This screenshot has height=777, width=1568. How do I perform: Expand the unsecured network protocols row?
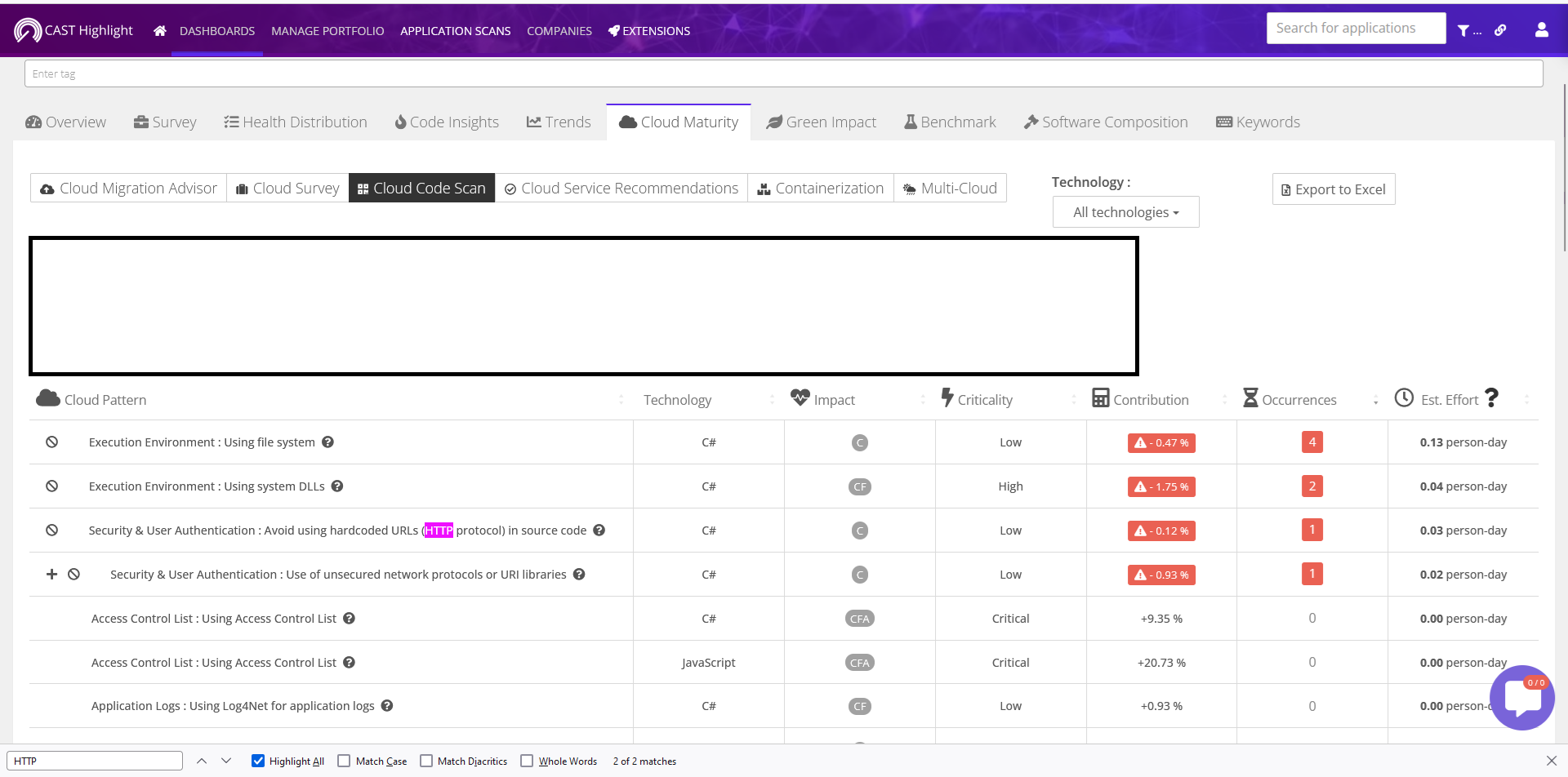pos(51,575)
